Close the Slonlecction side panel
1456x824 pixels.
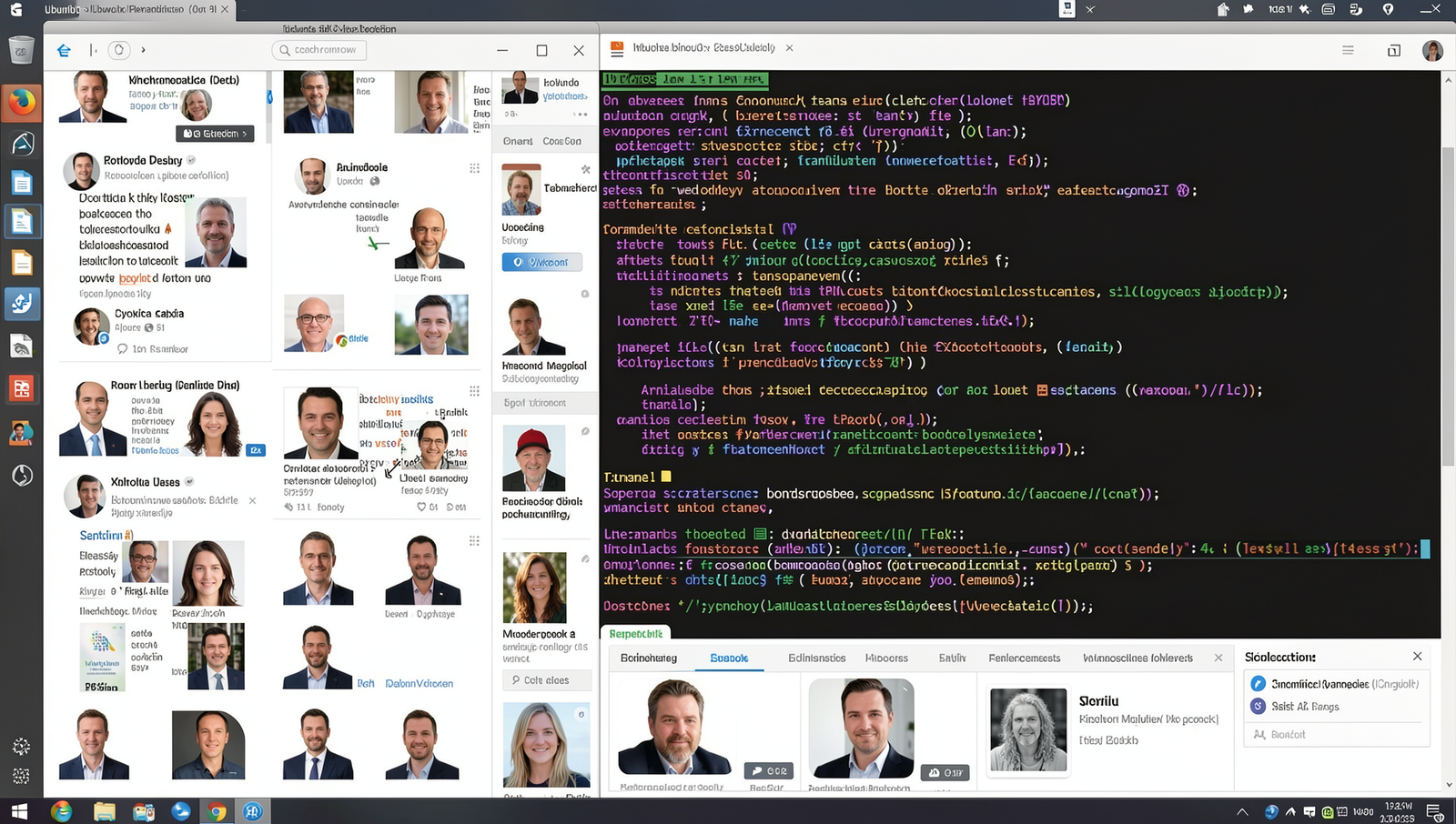tap(1417, 656)
